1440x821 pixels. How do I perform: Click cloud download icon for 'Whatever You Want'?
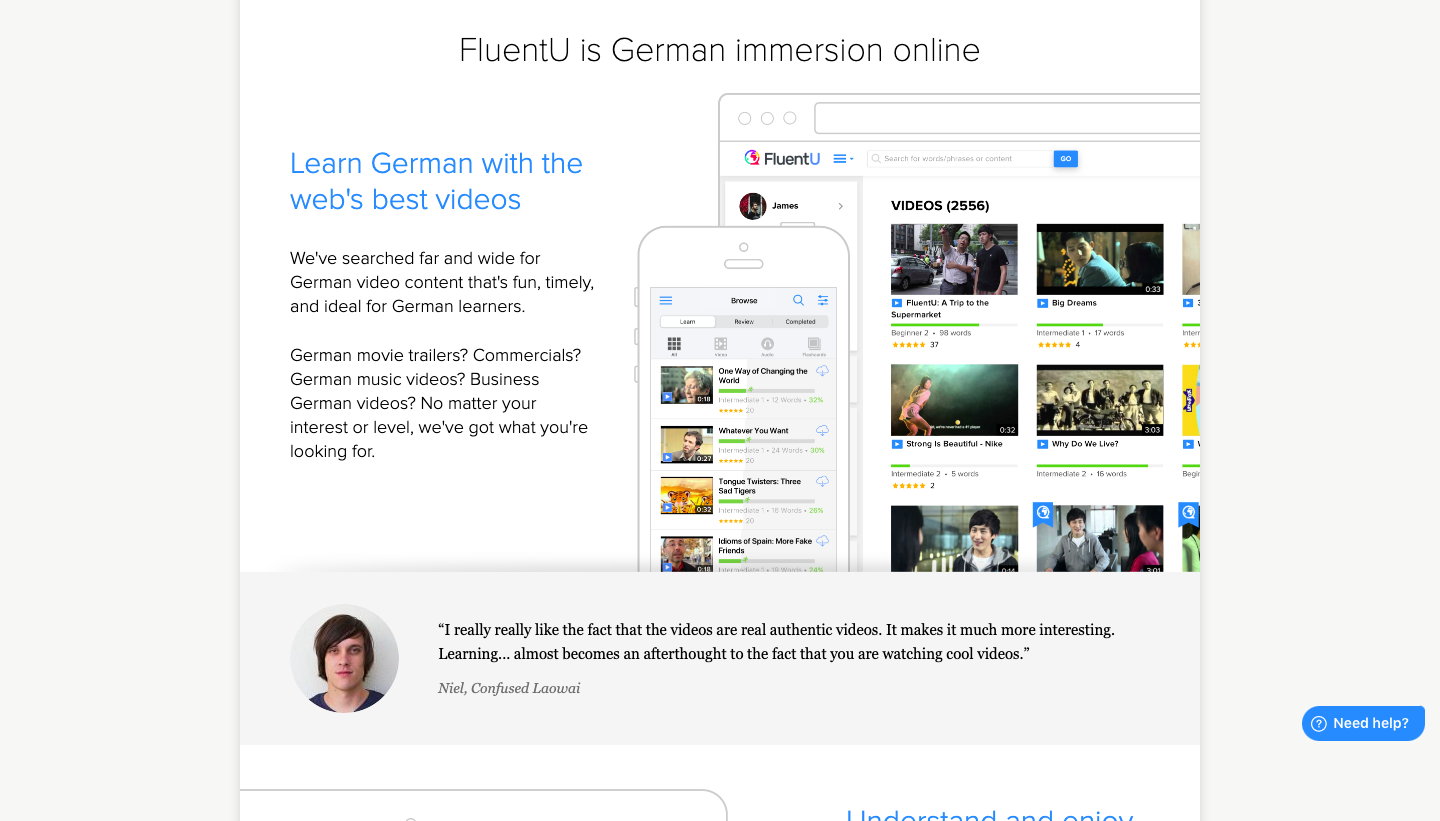coord(822,431)
